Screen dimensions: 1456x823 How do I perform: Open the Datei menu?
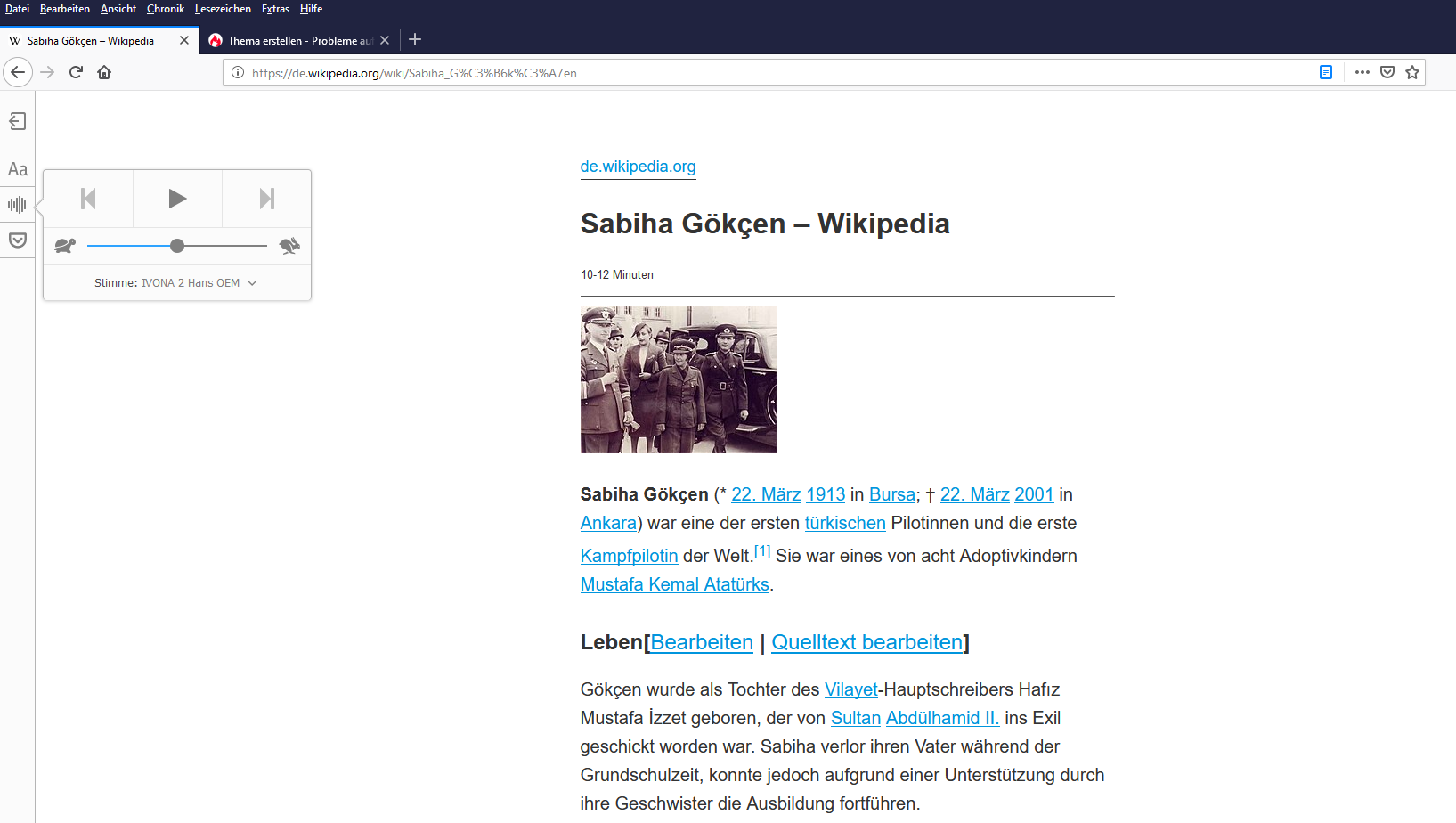17,9
